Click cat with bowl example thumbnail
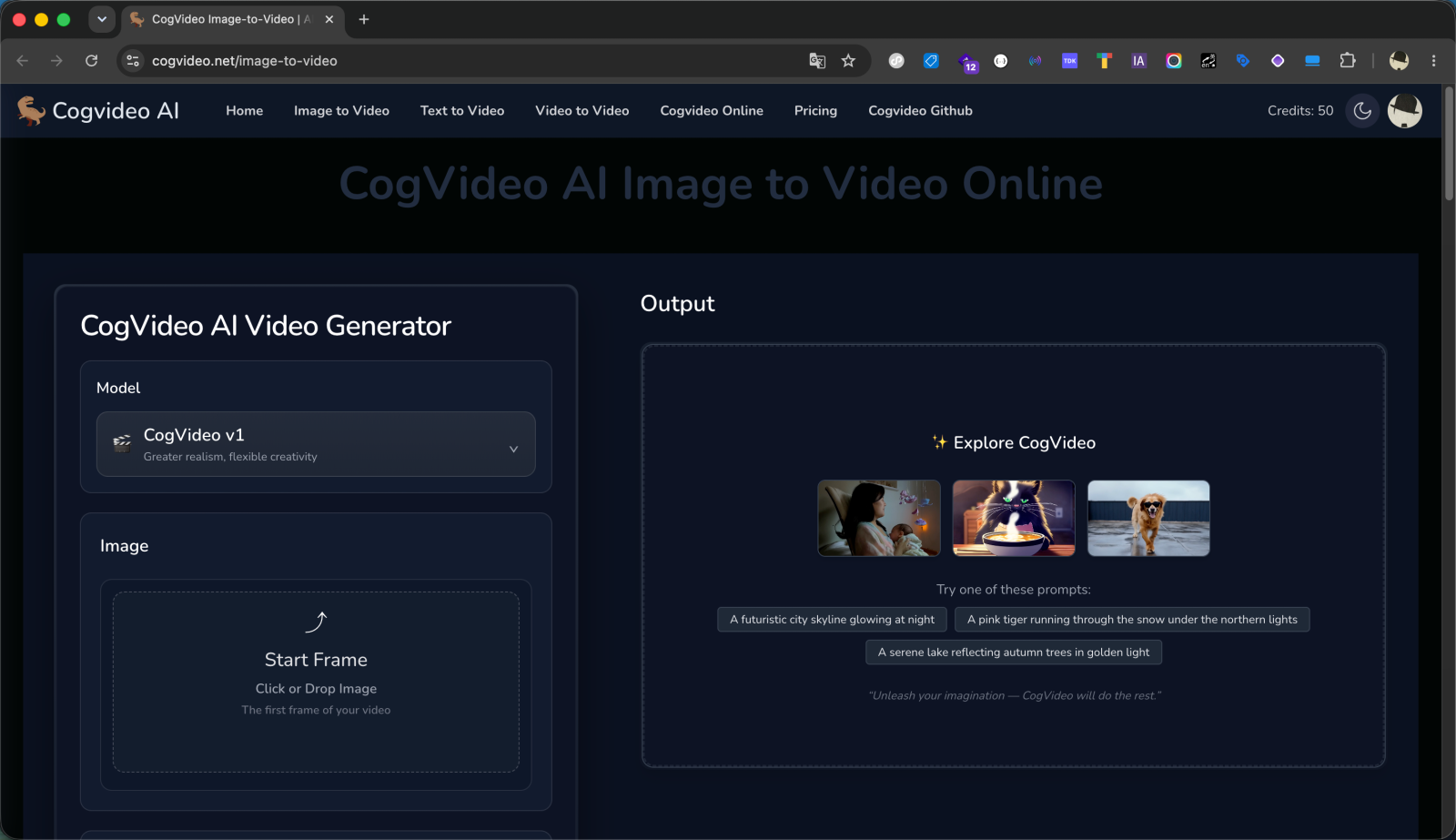Image resolution: width=1456 pixels, height=840 pixels. 1014,518
